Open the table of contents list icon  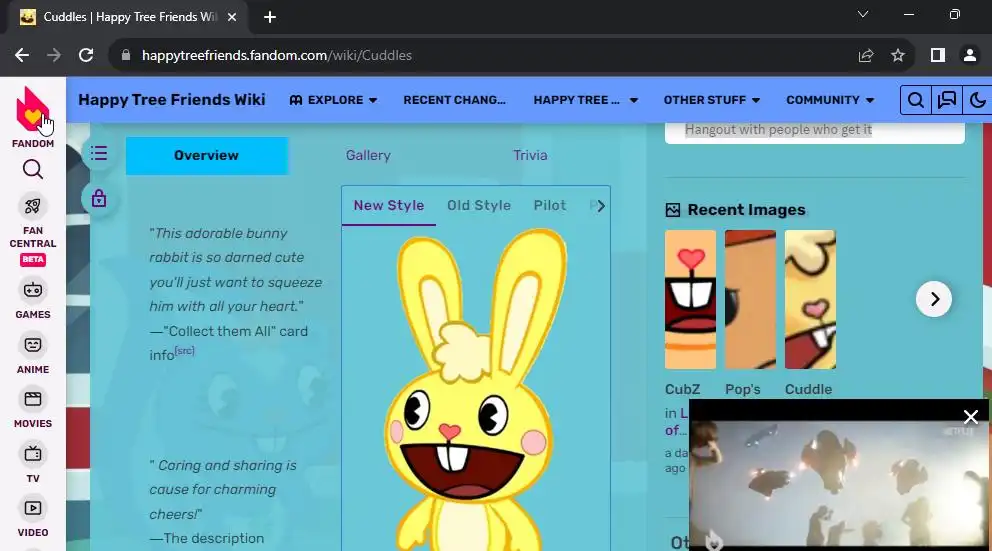(x=99, y=154)
